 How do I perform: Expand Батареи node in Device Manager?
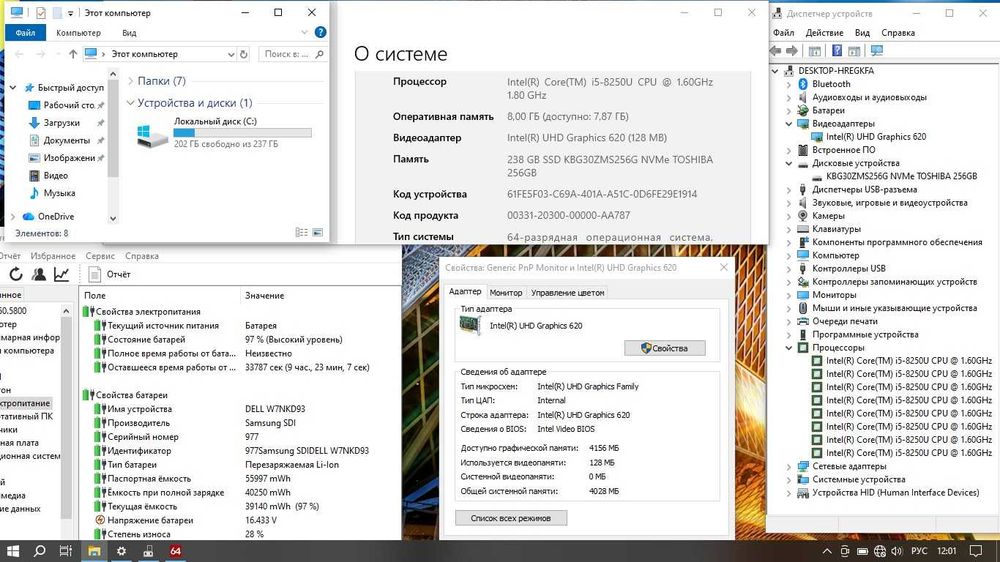[x=789, y=110]
